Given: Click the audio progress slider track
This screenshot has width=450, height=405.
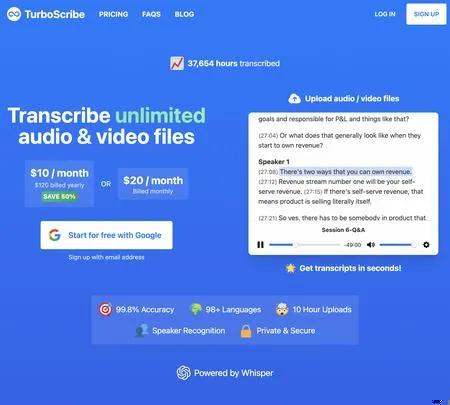Looking at the screenshot, I should (305, 245).
